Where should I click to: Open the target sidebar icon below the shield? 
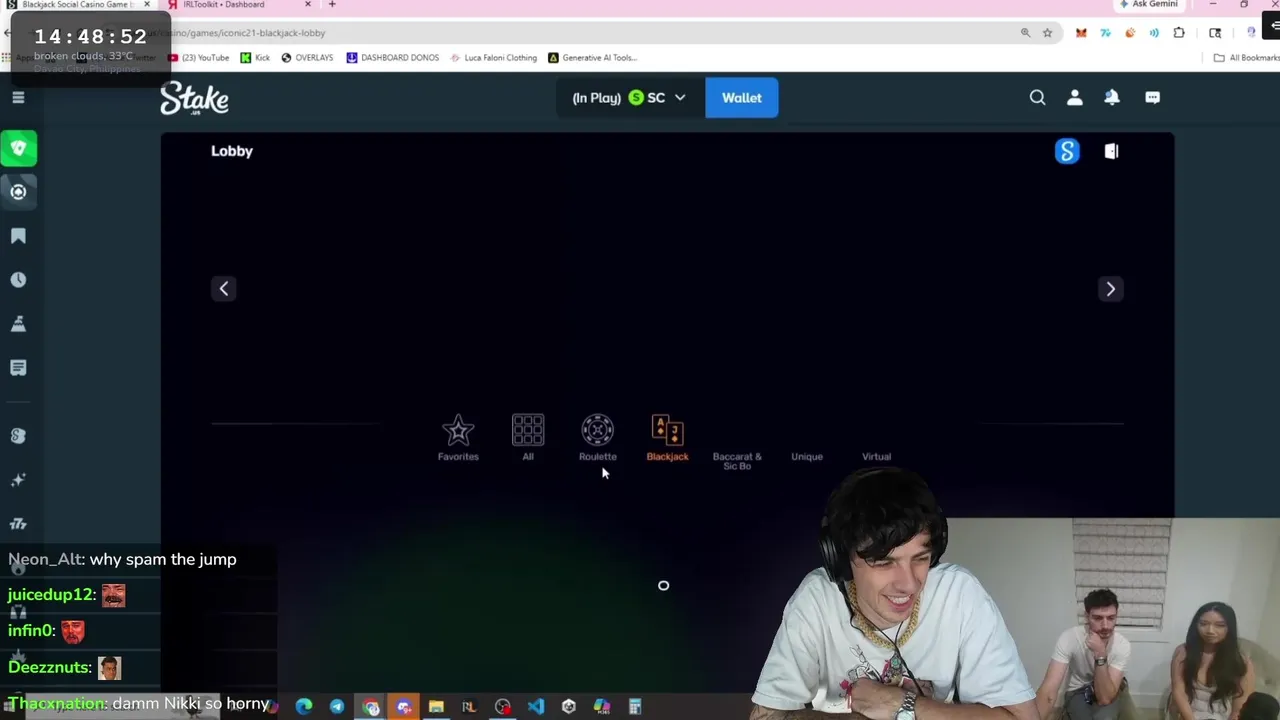click(18, 192)
